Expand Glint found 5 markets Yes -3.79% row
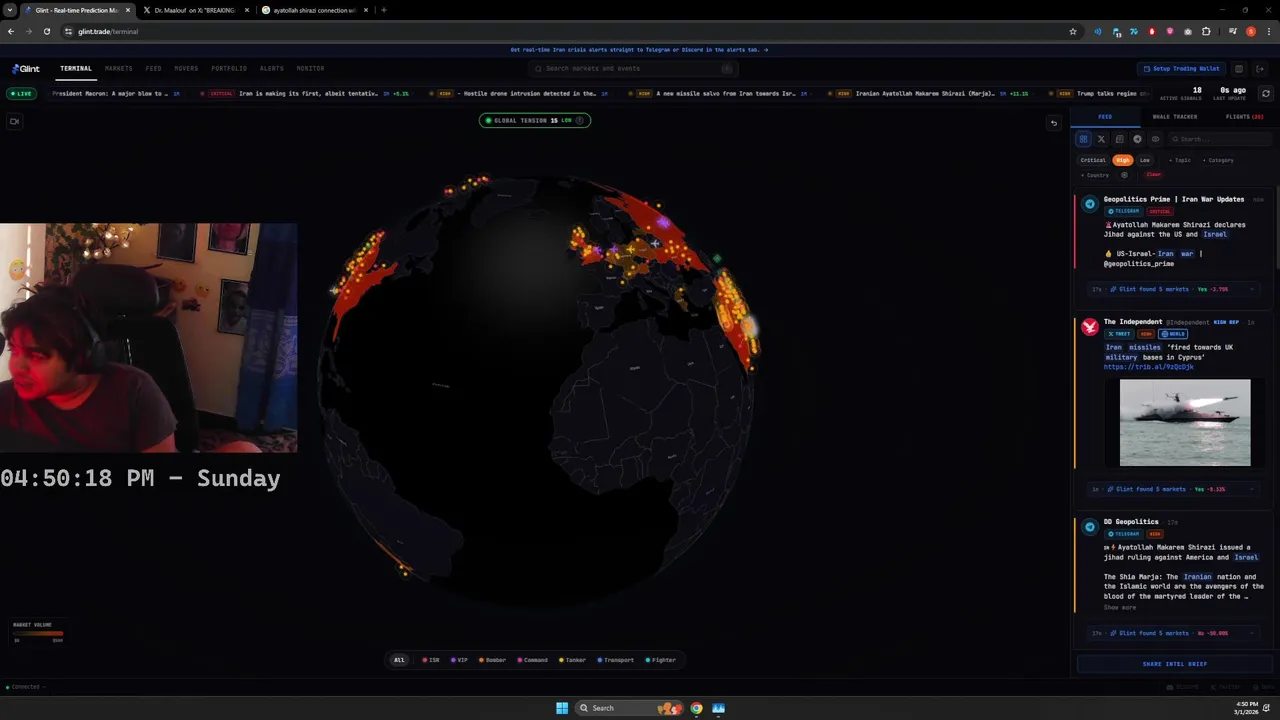 tap(1174, 289)
